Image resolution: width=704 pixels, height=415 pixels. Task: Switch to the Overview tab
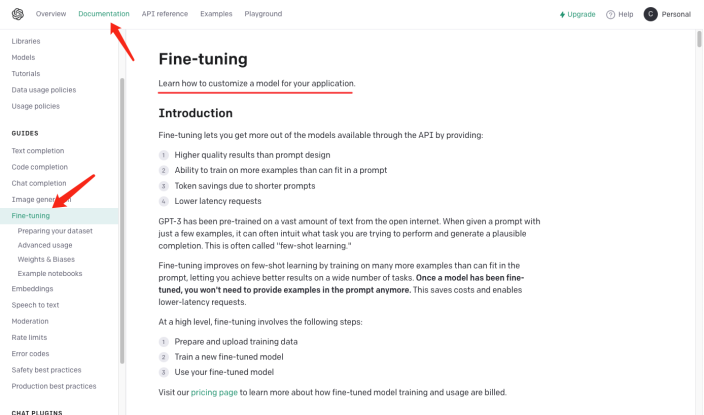tap(51, 14)
